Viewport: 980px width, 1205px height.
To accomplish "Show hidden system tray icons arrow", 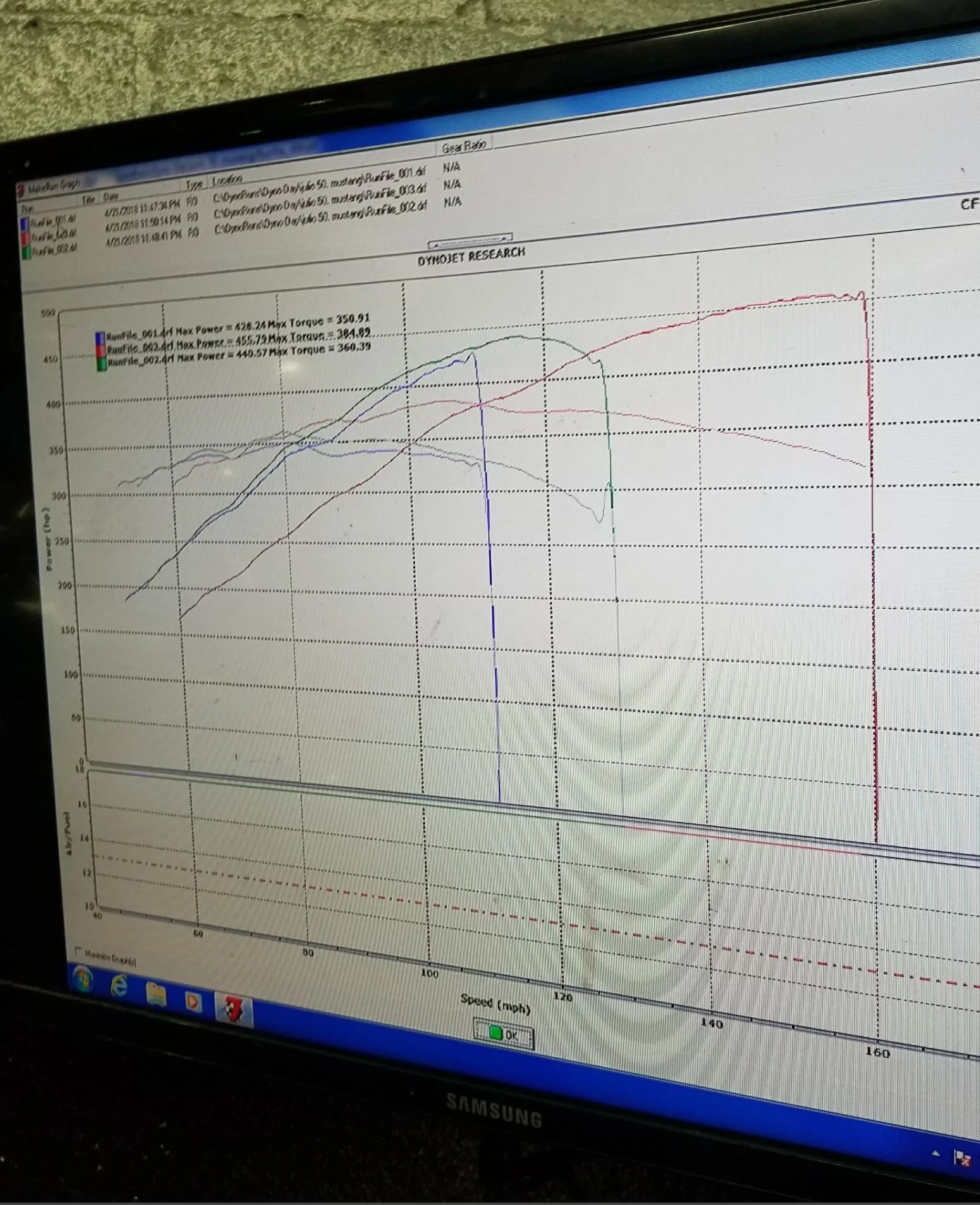I will coord(936,1154).
